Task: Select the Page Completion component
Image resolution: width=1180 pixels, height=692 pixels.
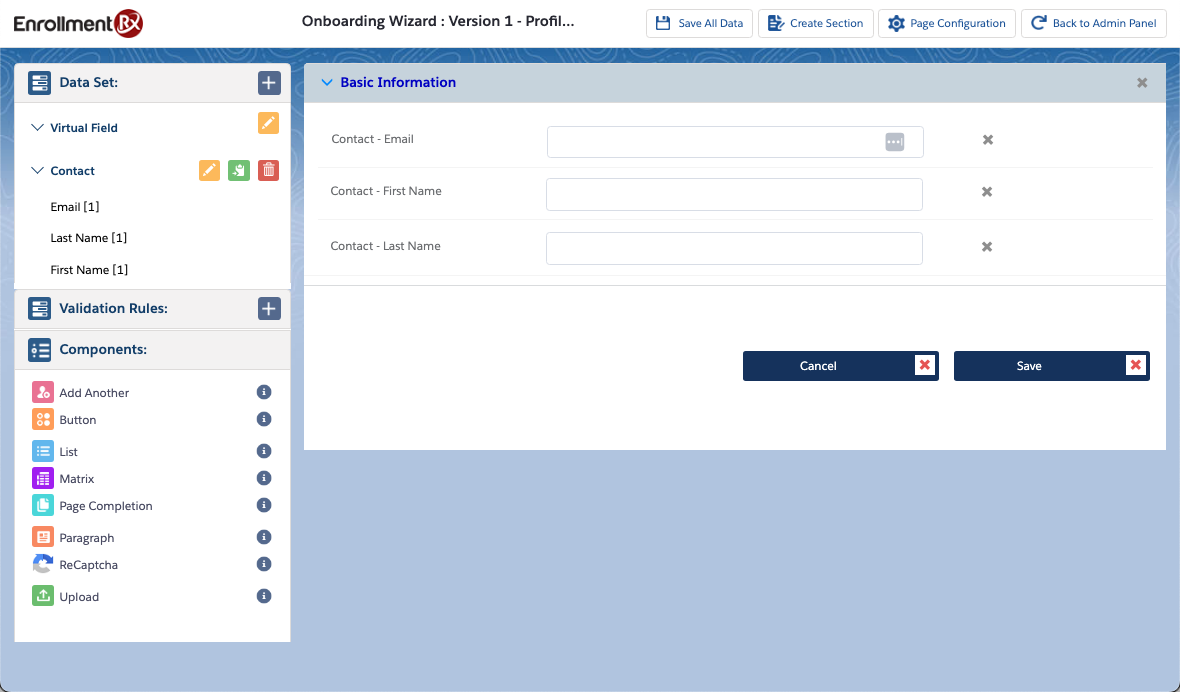Action: [x=105, y=506]
